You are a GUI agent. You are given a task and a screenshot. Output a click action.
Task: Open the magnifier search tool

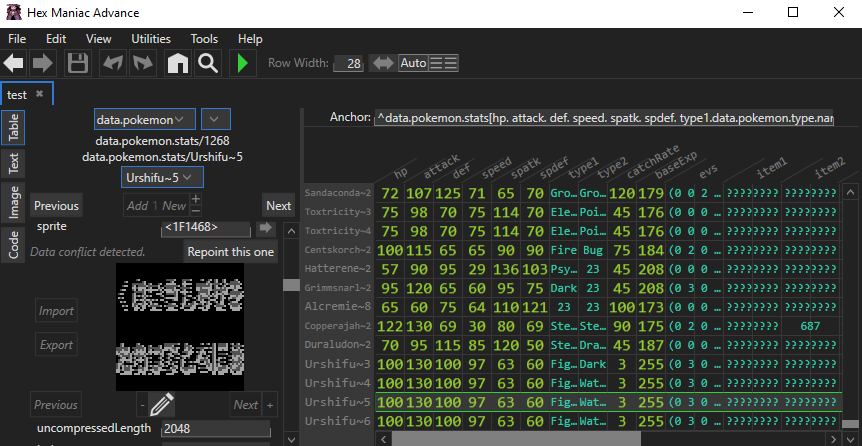tap(207, 64)
